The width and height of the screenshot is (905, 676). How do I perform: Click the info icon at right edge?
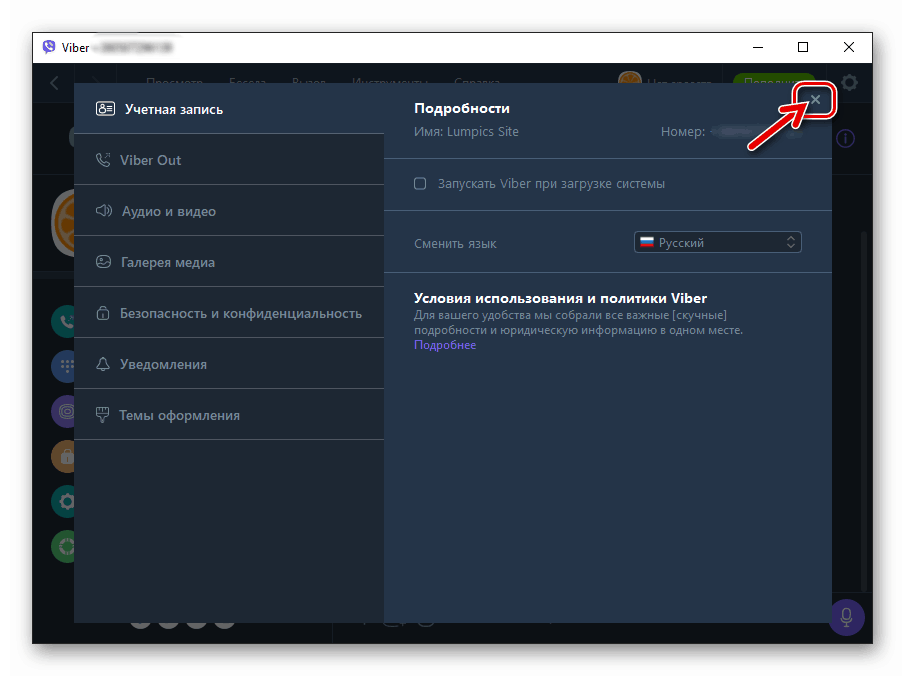pyautogui.click(x=846, y=139)
